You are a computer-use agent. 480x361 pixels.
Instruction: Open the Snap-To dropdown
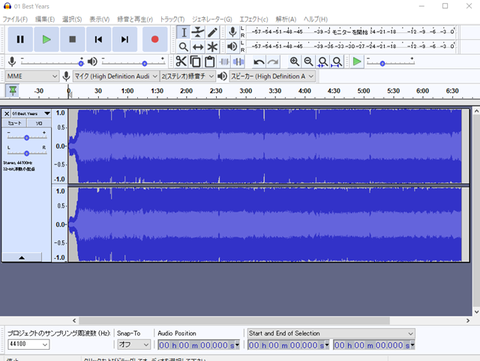pos(134,344)
